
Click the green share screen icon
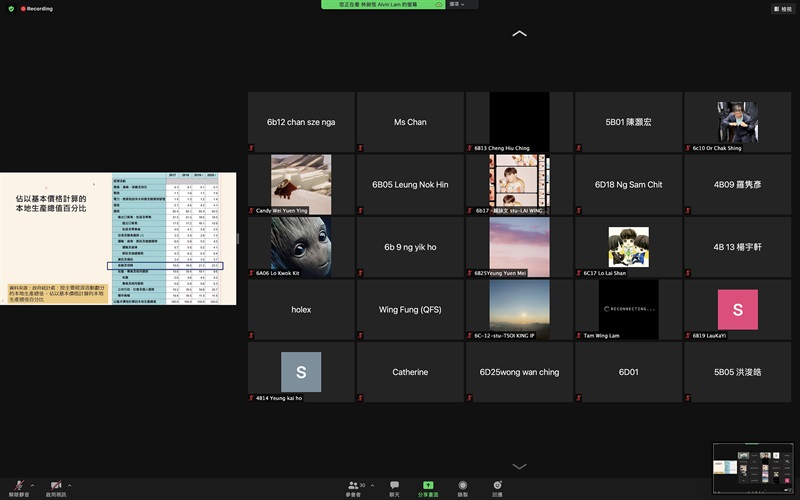(428, 486)
